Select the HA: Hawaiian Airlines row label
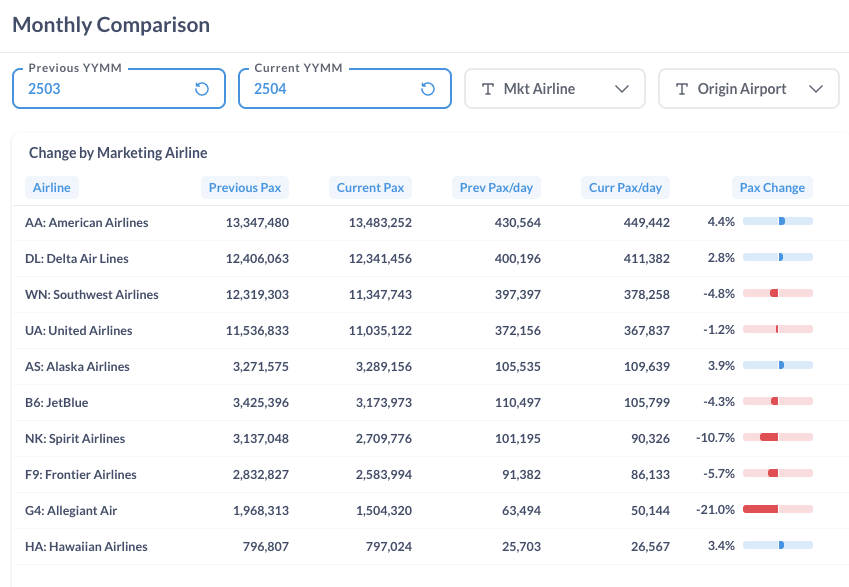Image resolution: width=849 pixels, height=587 pixels. point(86,546)
